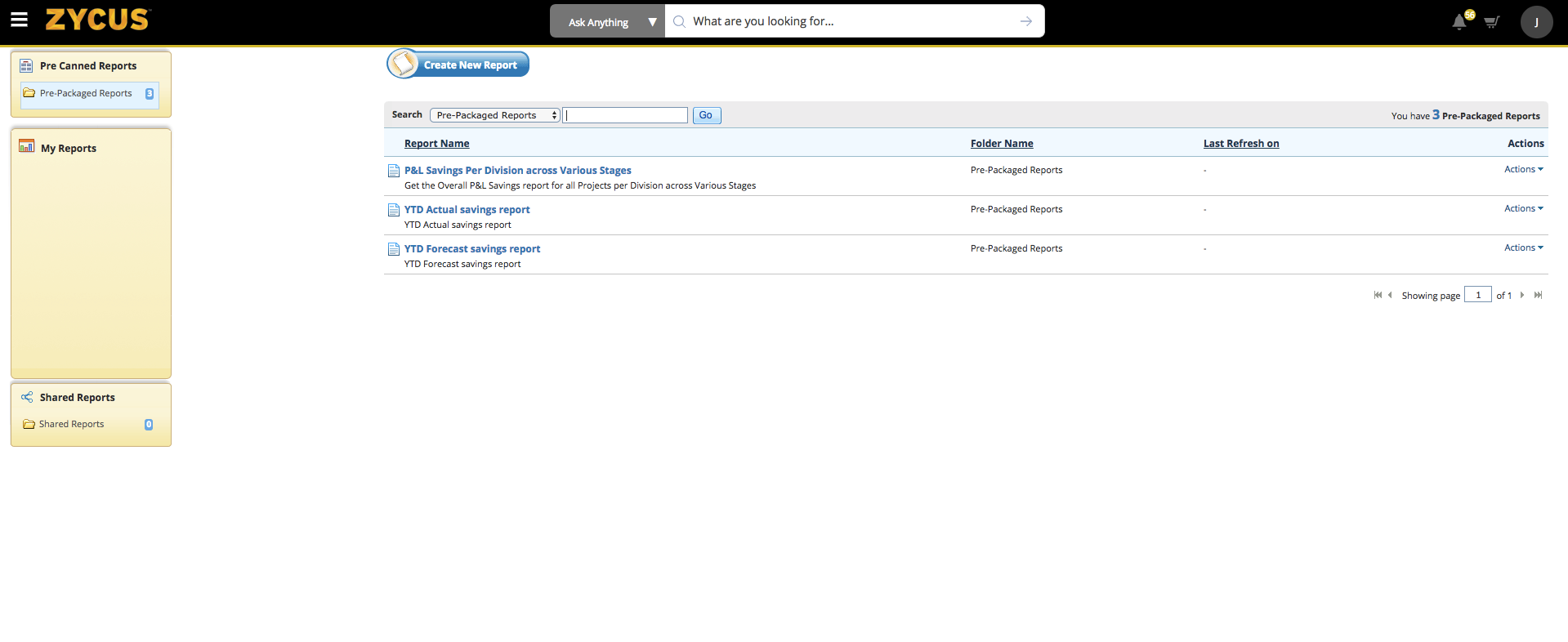Expand Actions for YTD Forecast savings report

(1523, 247)
